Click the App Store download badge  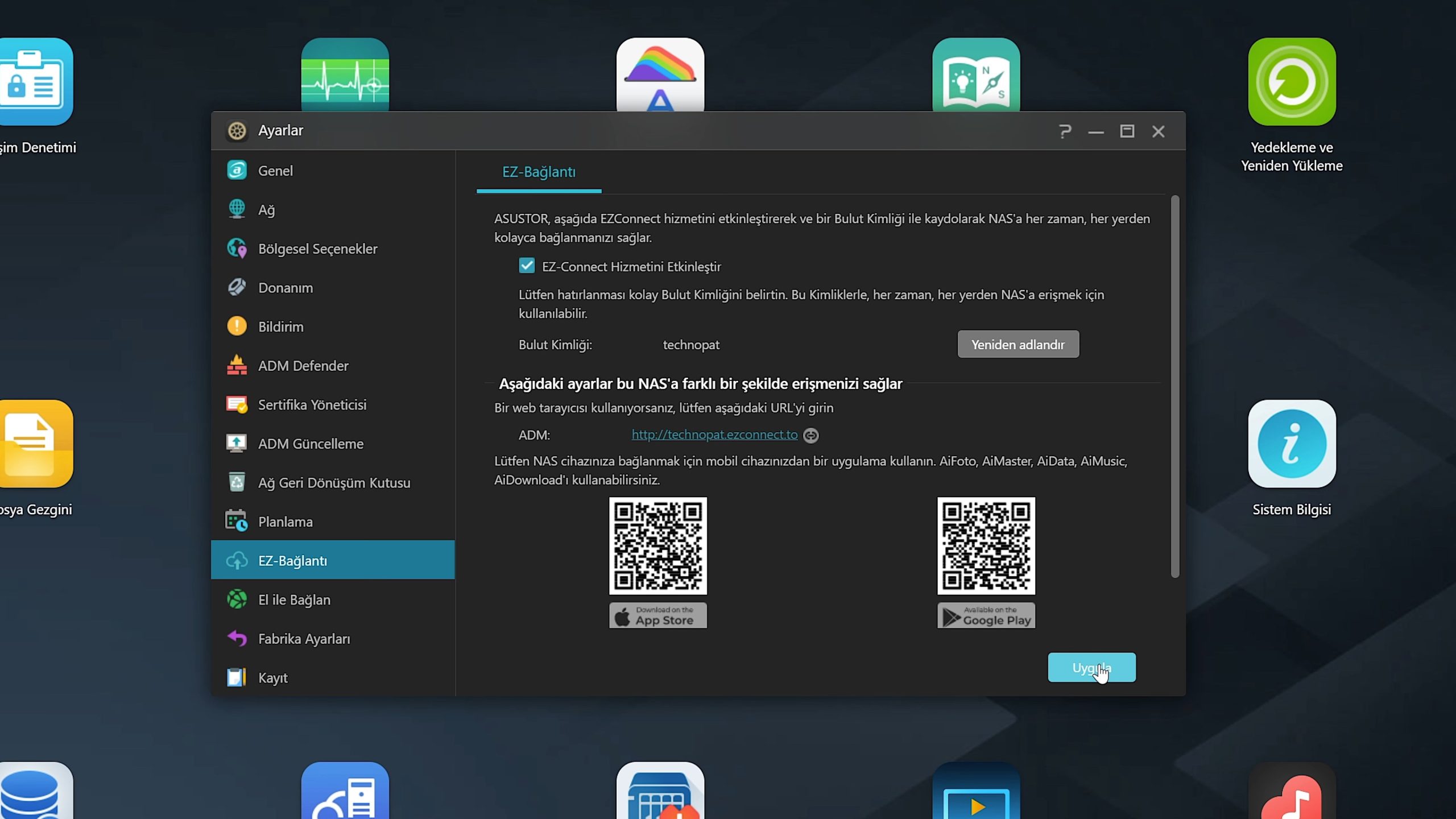(657, 615)
